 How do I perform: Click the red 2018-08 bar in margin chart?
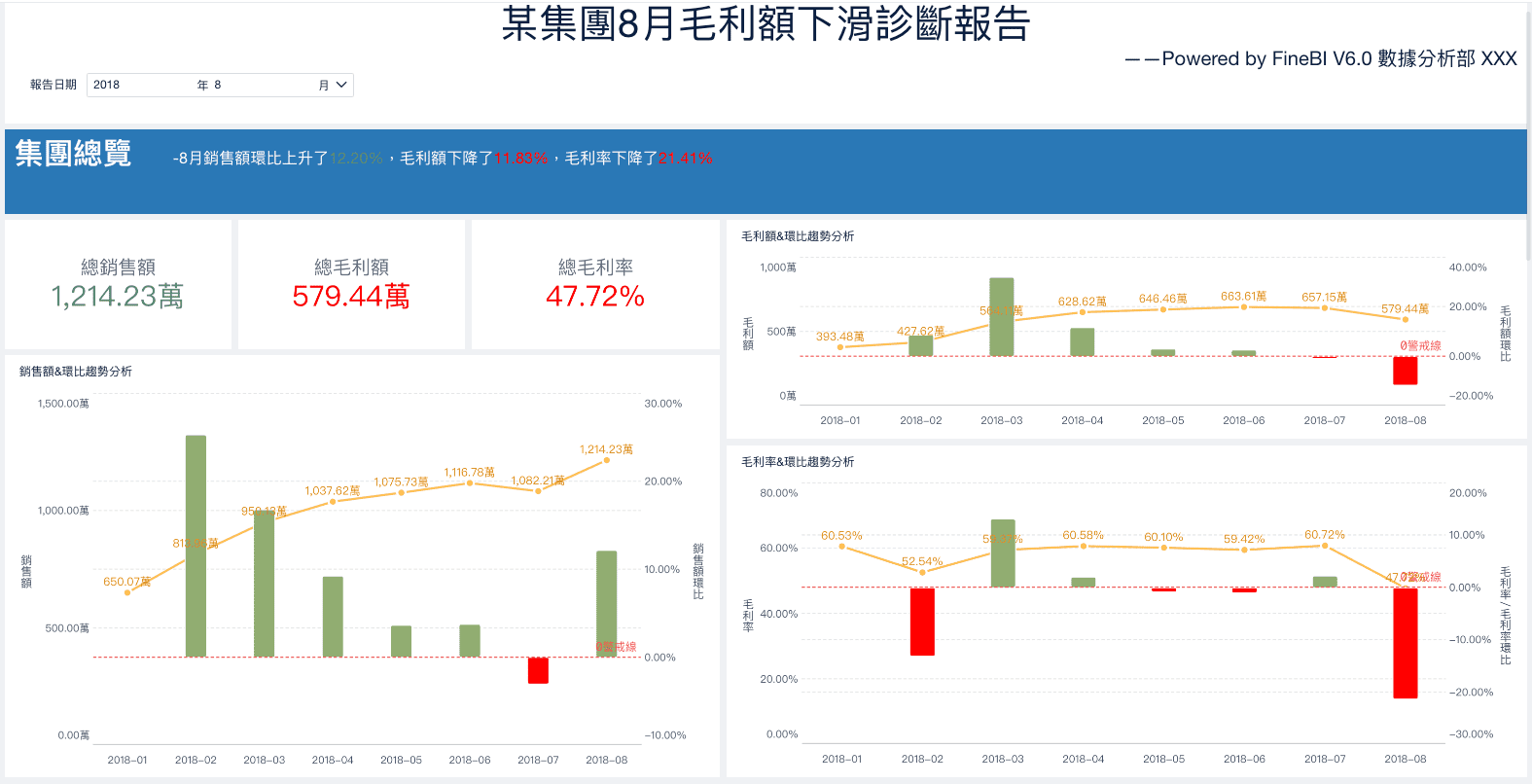coord(1406,643)
